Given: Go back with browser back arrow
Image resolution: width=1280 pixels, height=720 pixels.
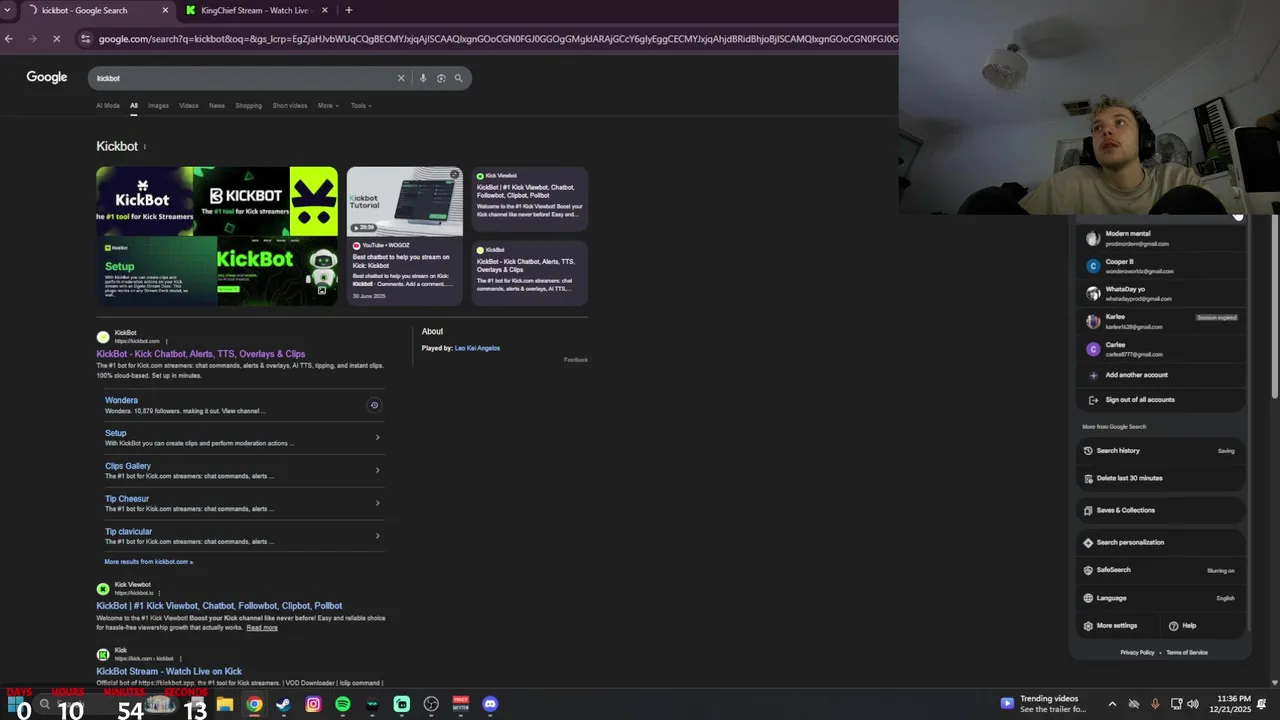Looking at the screenshot, I should click(x=9, y=39).
